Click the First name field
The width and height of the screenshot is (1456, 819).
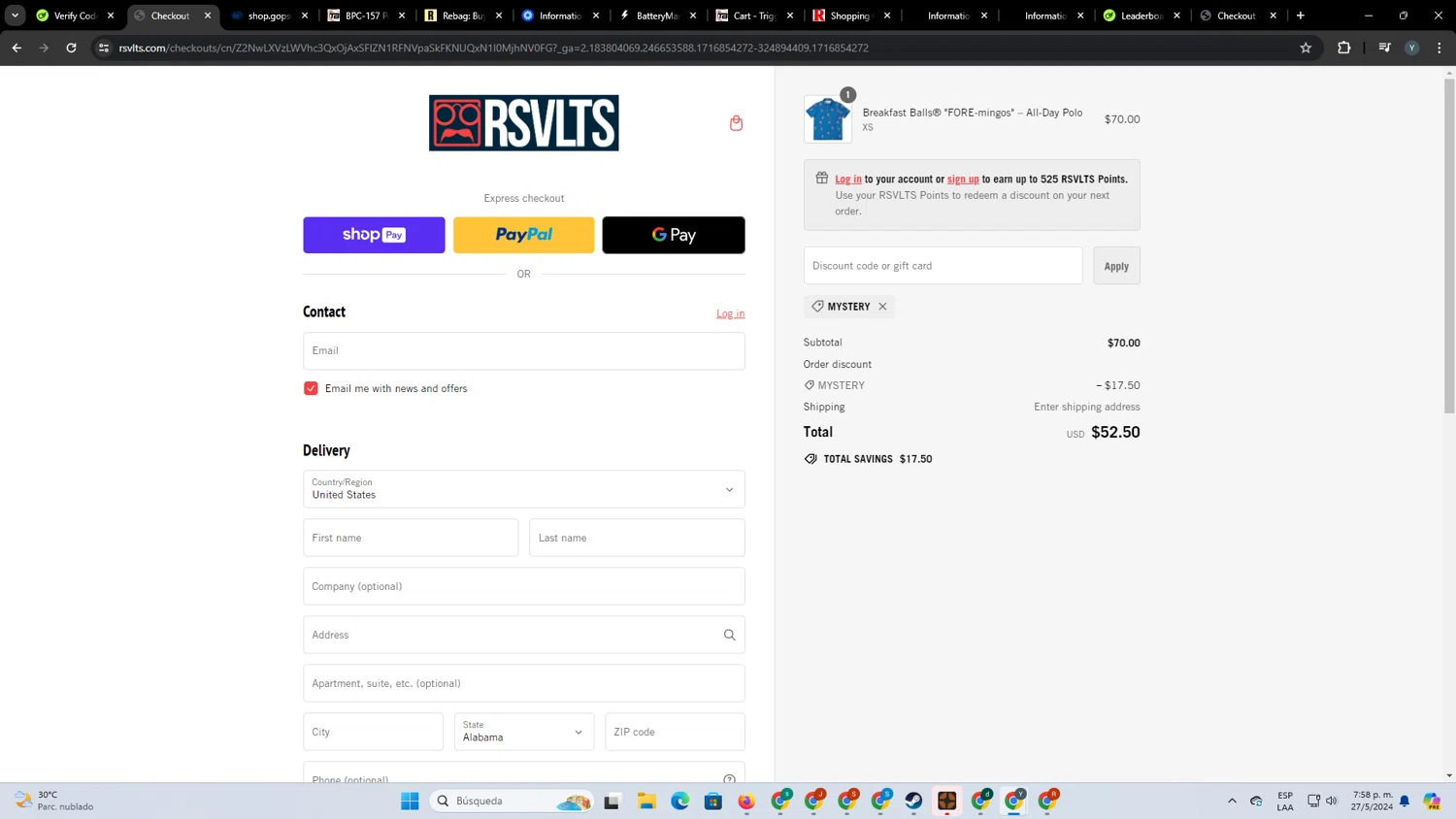tap(411, 538)
